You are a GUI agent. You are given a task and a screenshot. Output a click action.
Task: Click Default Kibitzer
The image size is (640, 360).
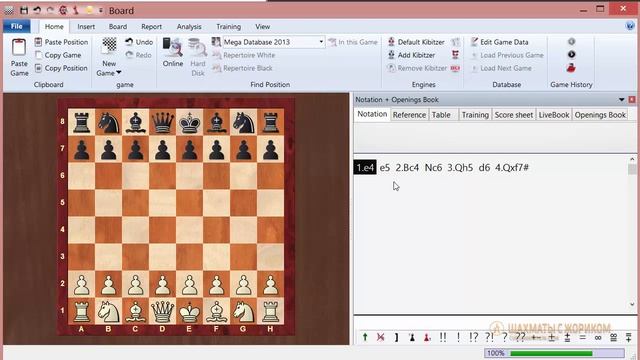(416, 42)
